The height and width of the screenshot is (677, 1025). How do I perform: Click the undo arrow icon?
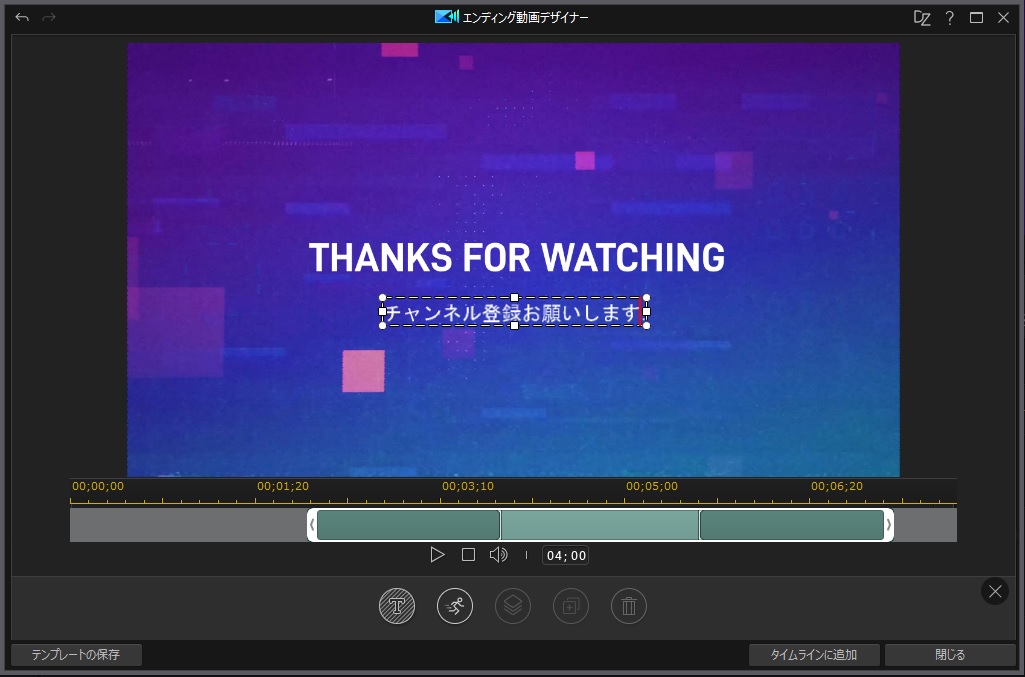coord(22,17)
